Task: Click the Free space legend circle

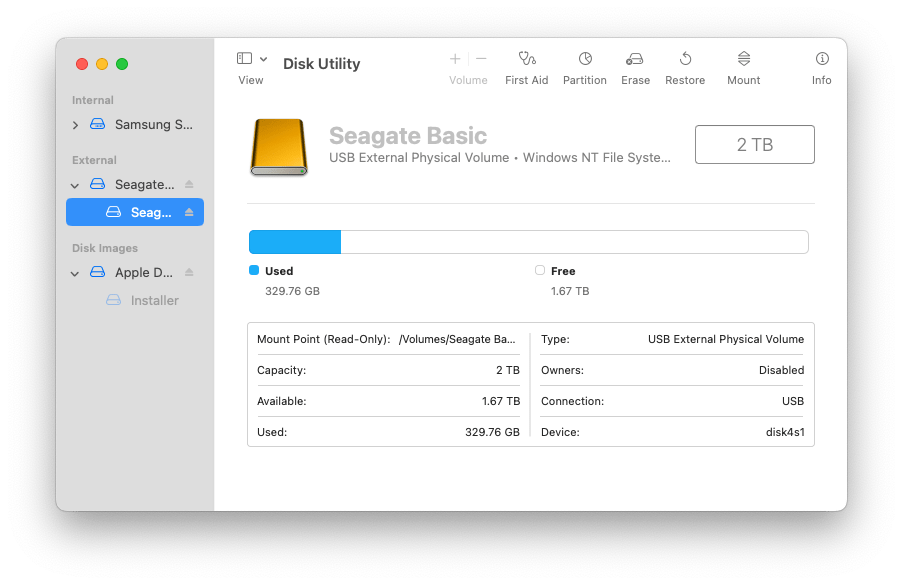Action: tap(537, 271)
